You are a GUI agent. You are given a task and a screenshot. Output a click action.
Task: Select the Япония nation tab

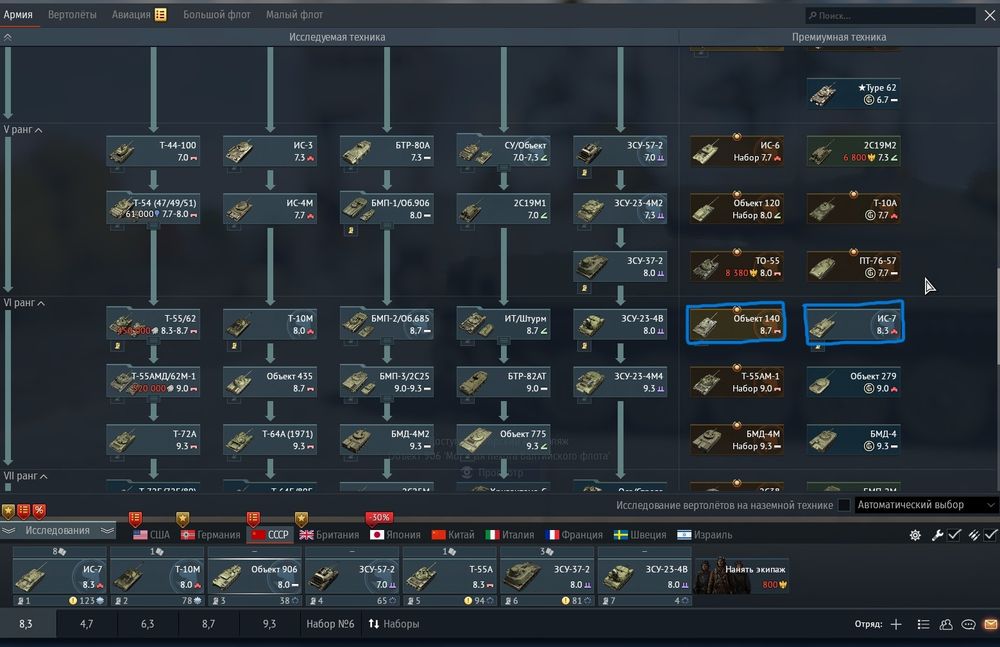[x=395, y=535]
